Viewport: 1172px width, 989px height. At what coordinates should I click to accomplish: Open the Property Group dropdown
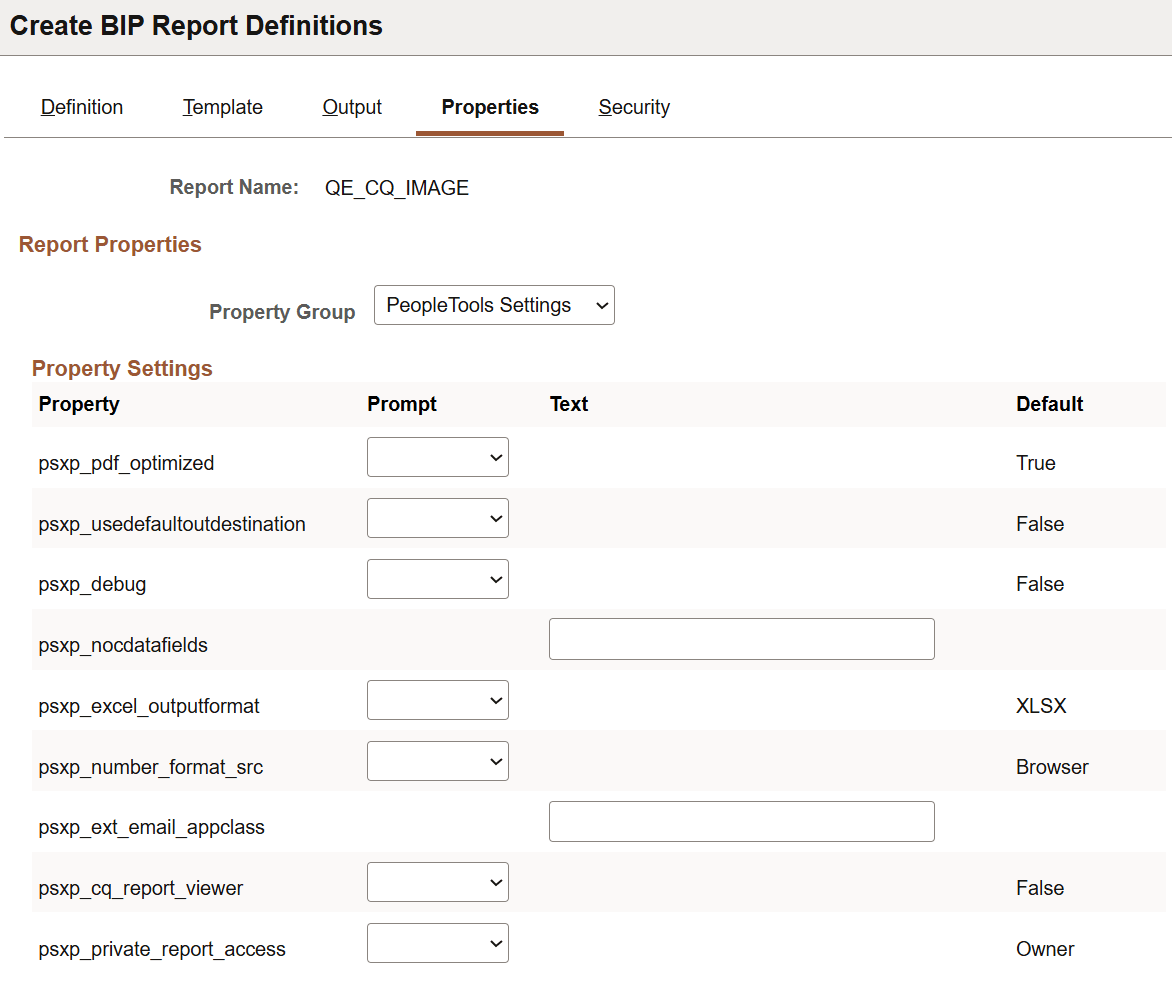click(x=494, y=305)
